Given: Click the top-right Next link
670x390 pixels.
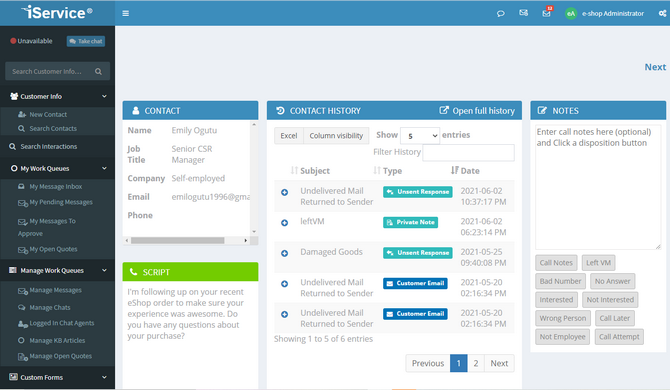Looking at the screenshot, I should 655,67.
